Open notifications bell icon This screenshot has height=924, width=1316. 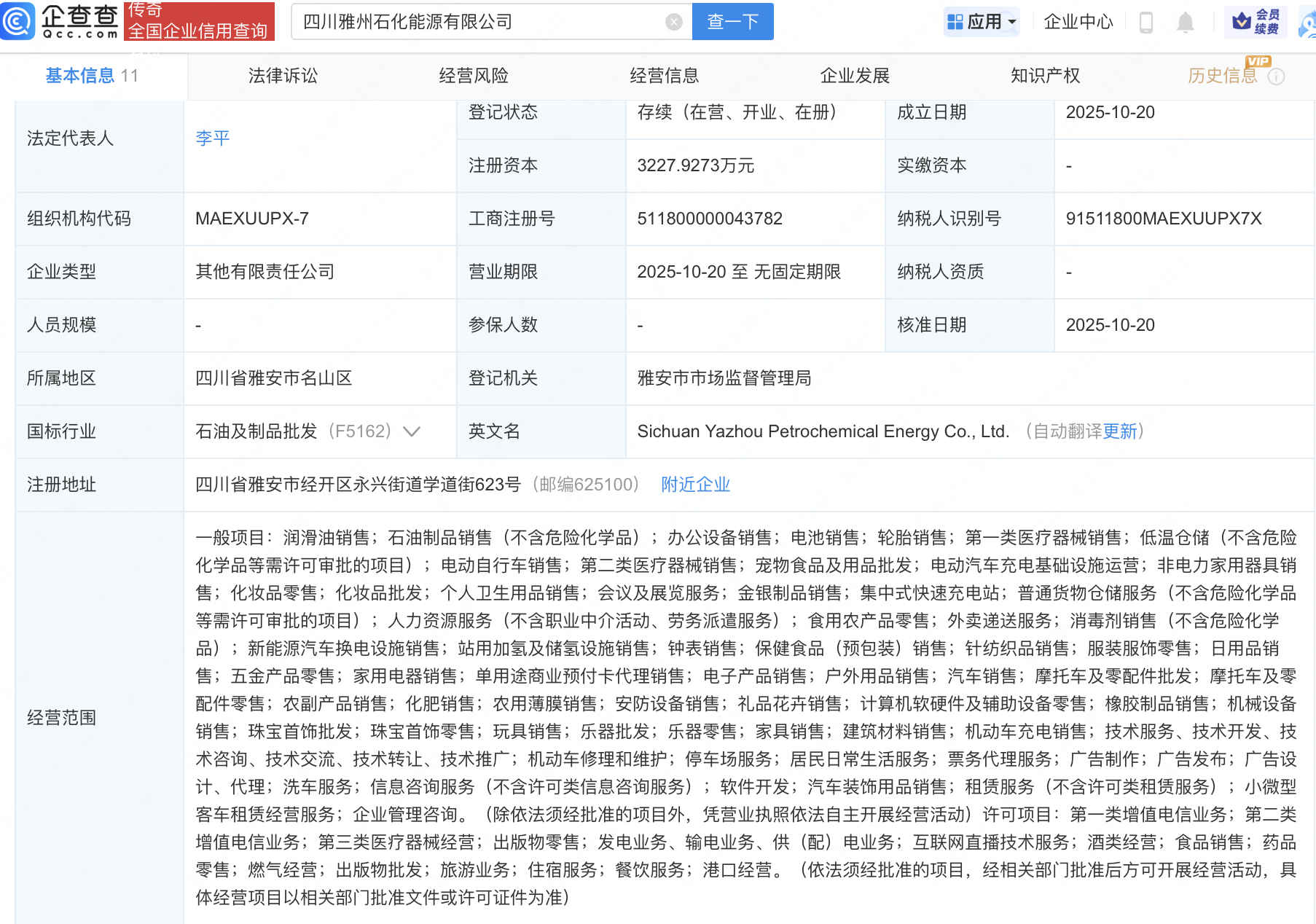click(x=1185, y=23)
